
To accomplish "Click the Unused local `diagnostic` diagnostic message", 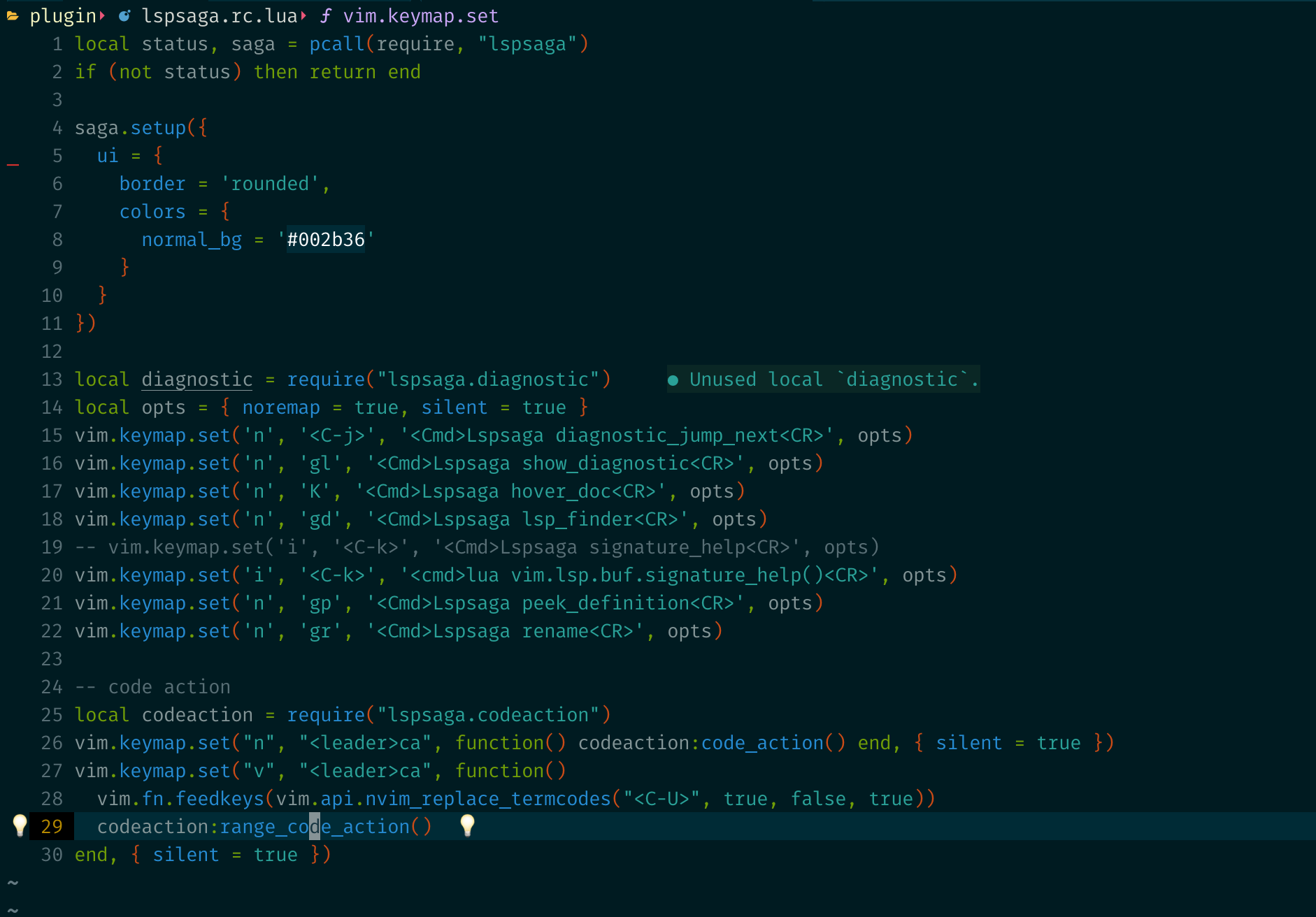I will point(832,380).
